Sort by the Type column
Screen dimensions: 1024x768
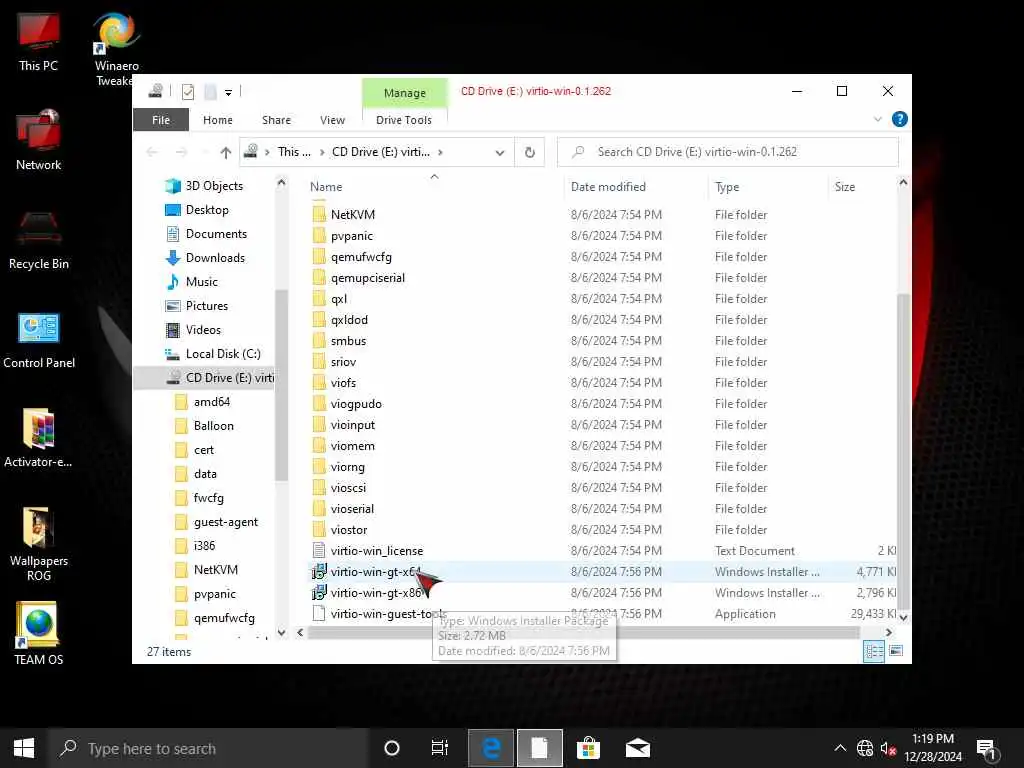[x=768, y=187]
